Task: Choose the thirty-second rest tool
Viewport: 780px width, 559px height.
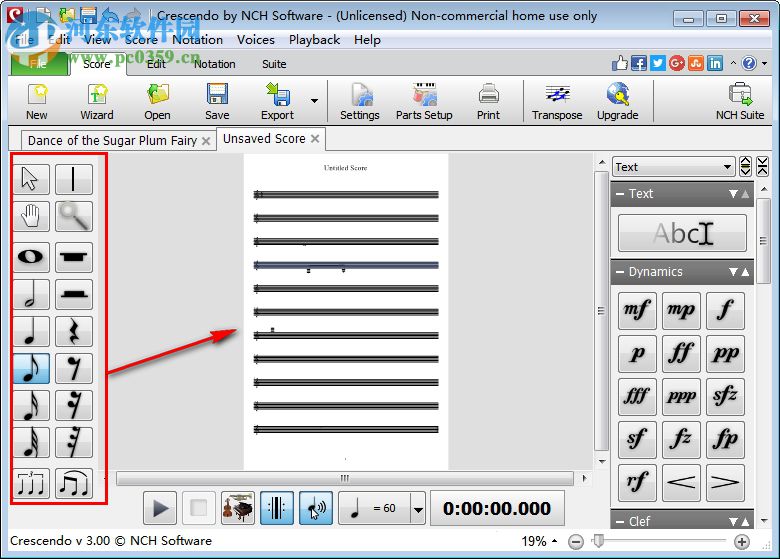Action: pyautogui.click(x=74, y=442)
